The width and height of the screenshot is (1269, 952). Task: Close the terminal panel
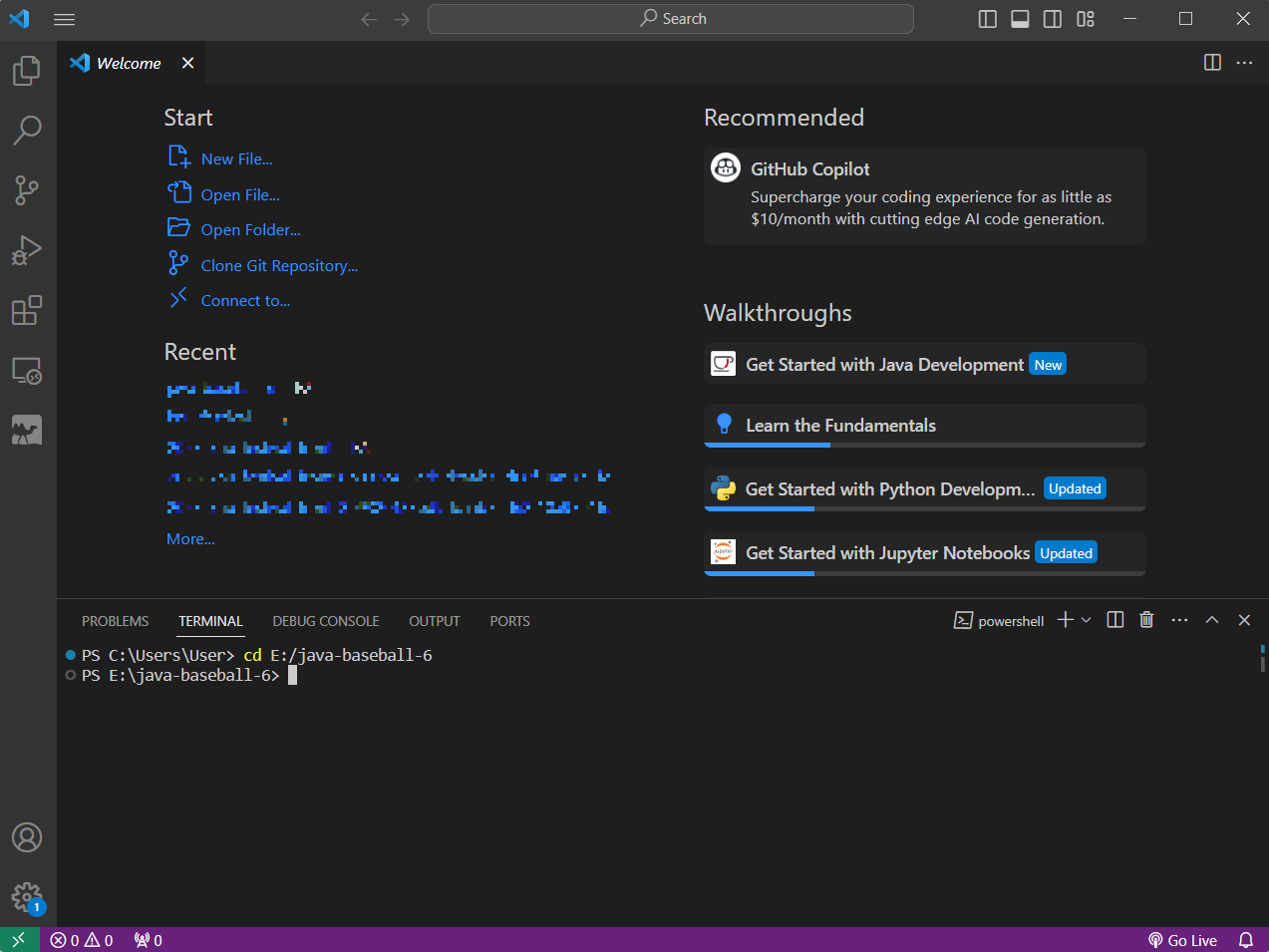pyautogui.click(x=1244, y=620)
